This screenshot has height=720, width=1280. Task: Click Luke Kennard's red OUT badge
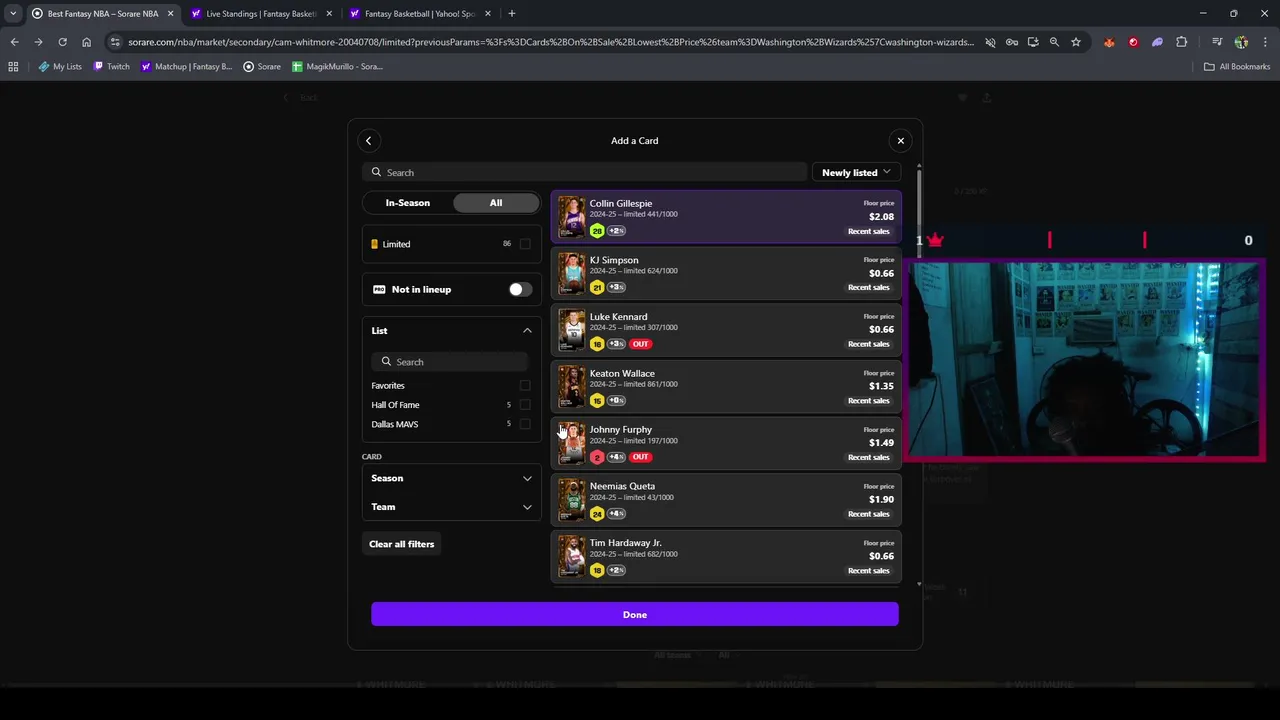point(640,344)
